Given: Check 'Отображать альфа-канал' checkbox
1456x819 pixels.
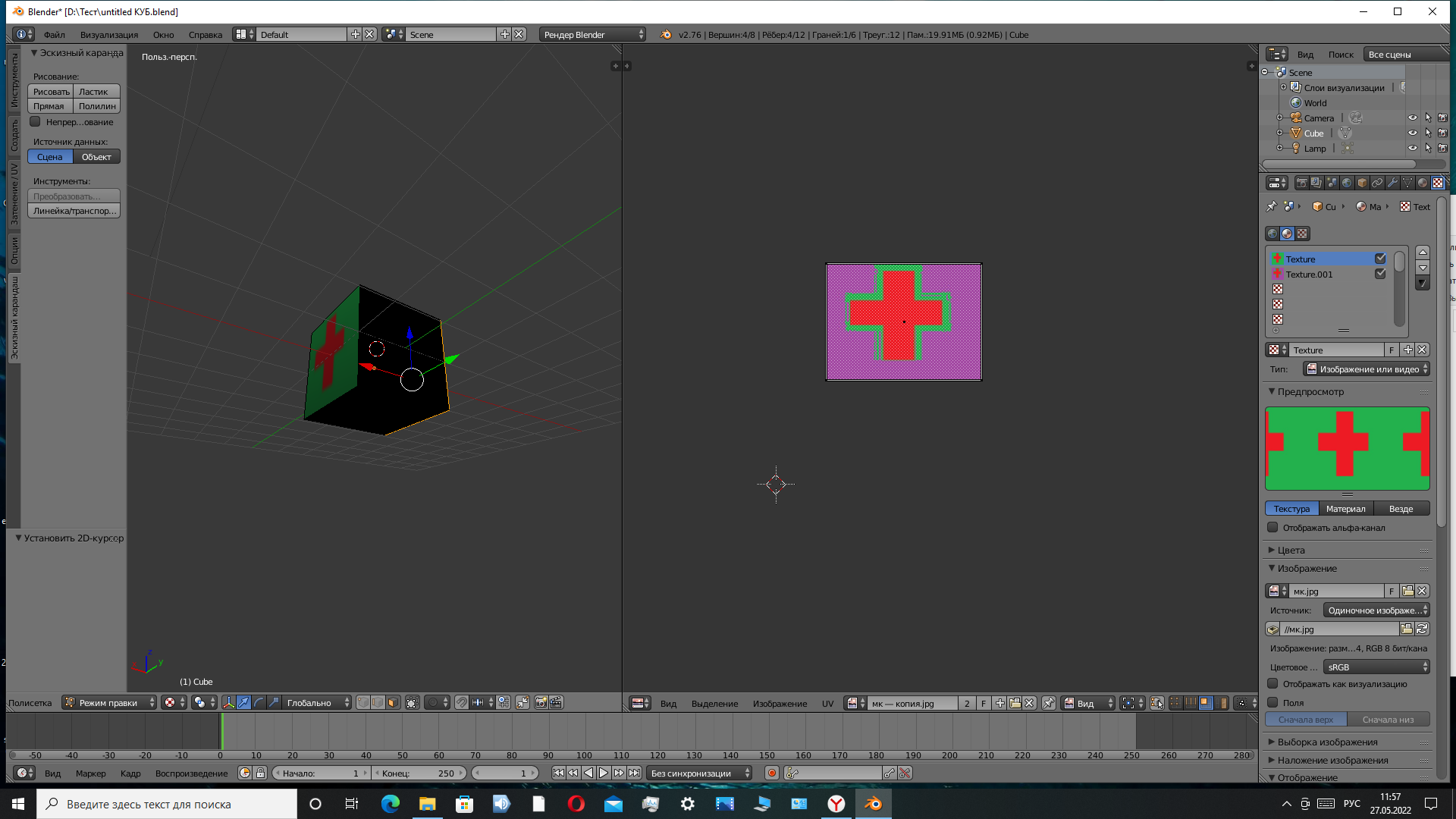Looking at the screenshot, I should tap(1272, 528).
